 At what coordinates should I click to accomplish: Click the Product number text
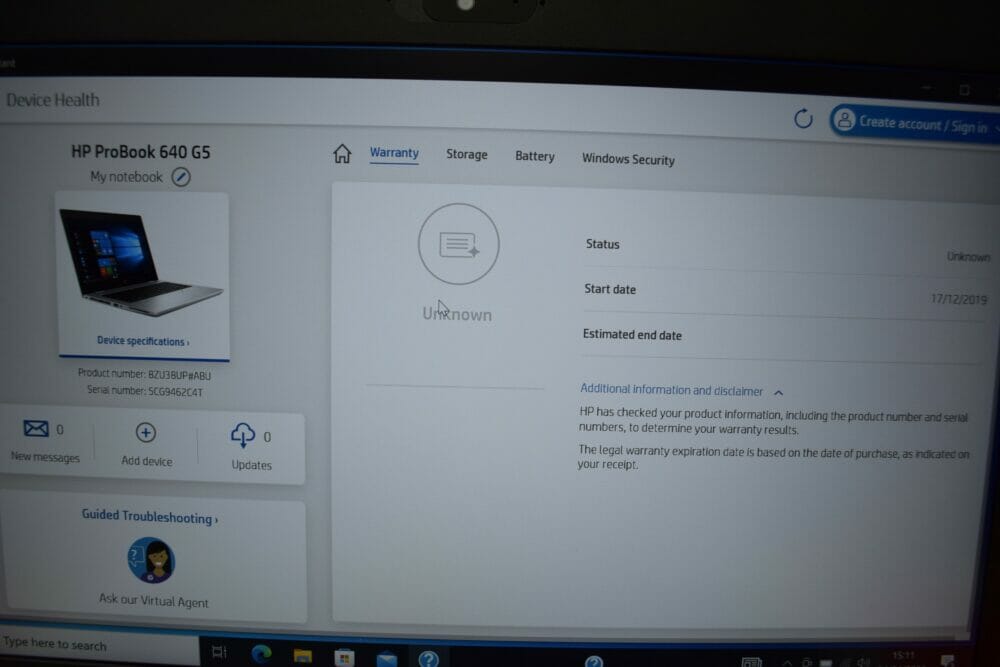coord(144,374)
